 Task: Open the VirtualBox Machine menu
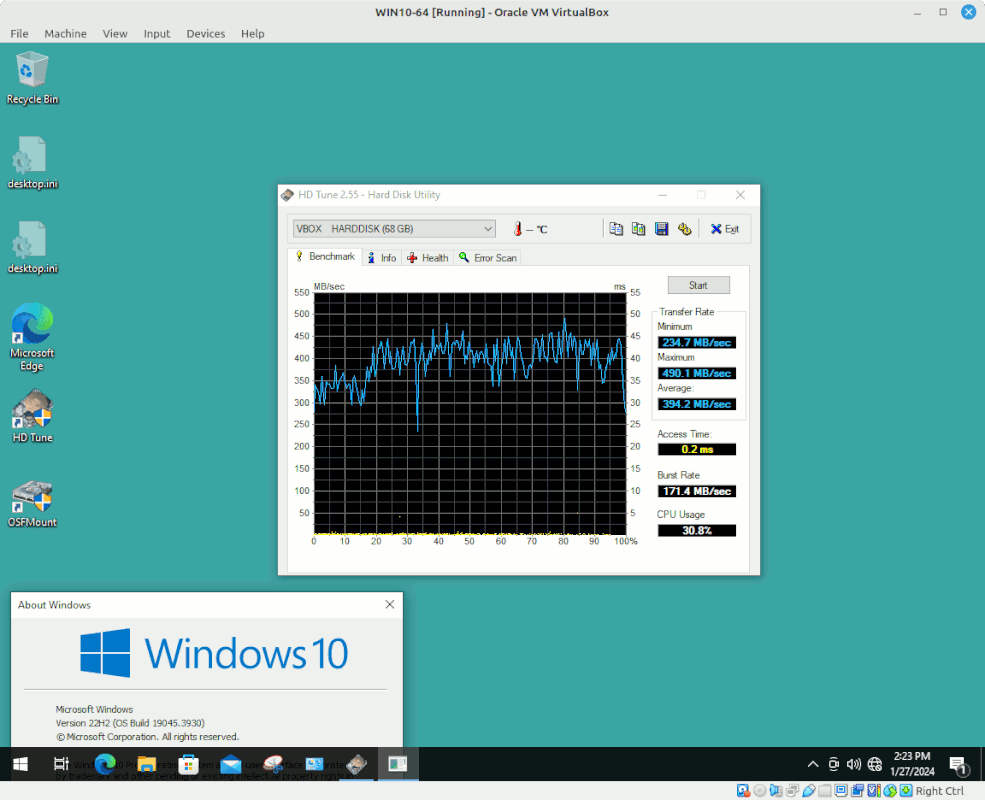65,33
